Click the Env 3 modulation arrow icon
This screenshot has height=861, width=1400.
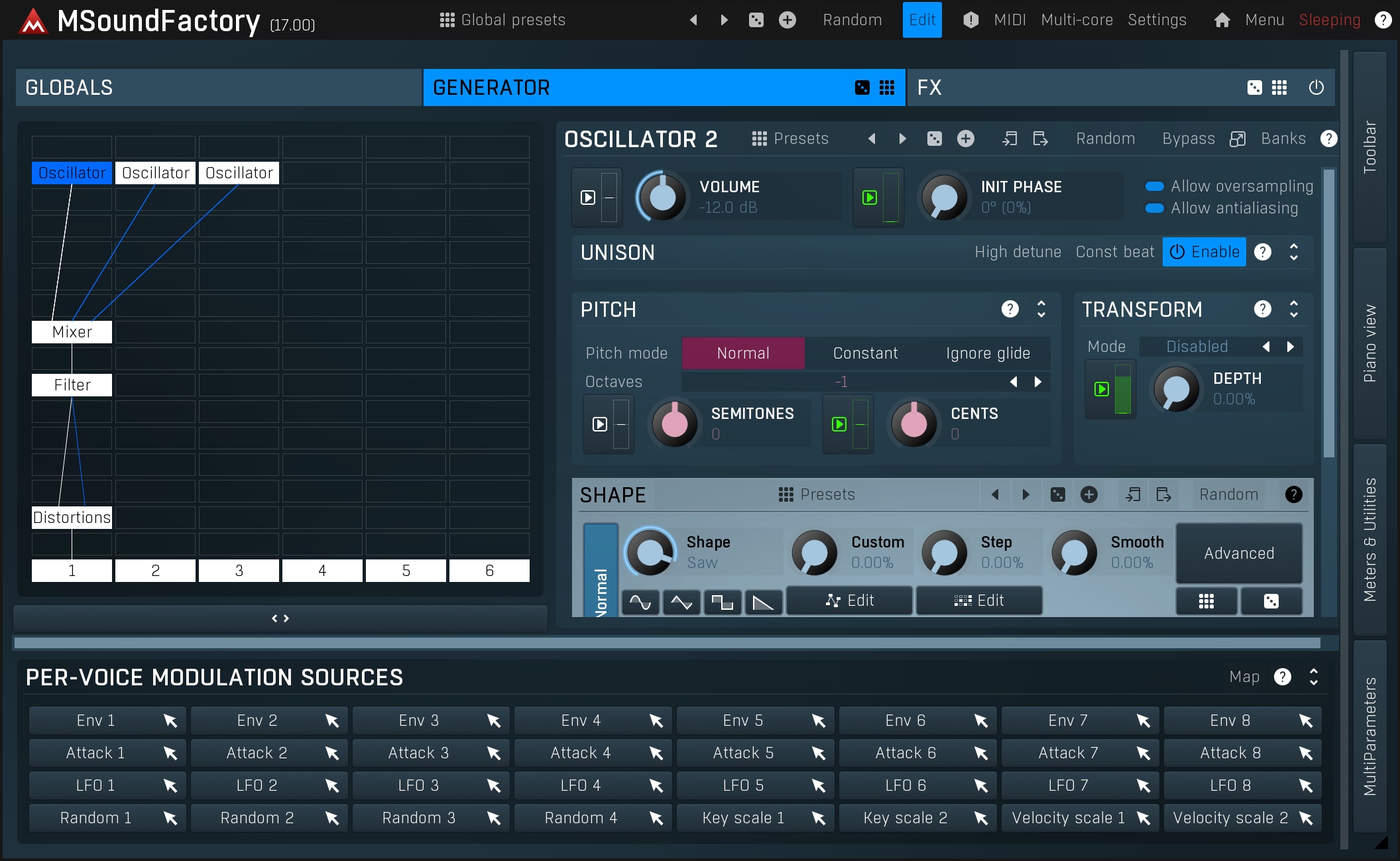tap(494, 720)
